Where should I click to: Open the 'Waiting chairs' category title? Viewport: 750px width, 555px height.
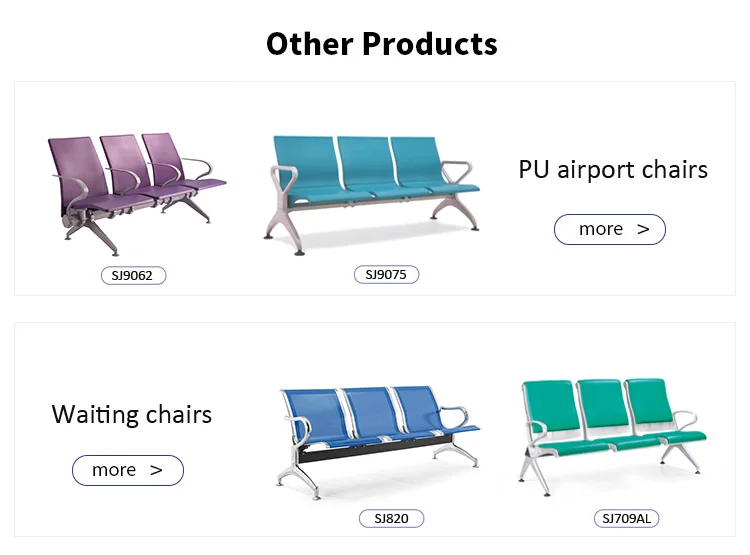tap(132, 414)
